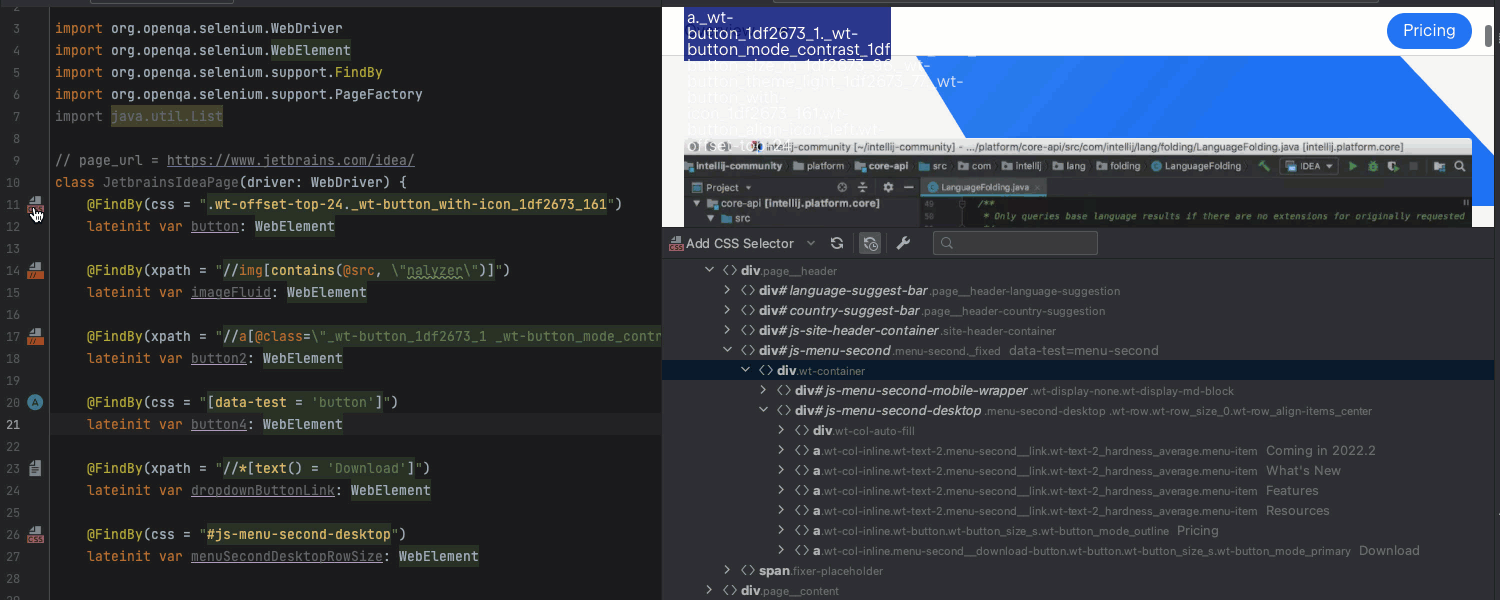Collapse the div.page__header node

[710, 271]
